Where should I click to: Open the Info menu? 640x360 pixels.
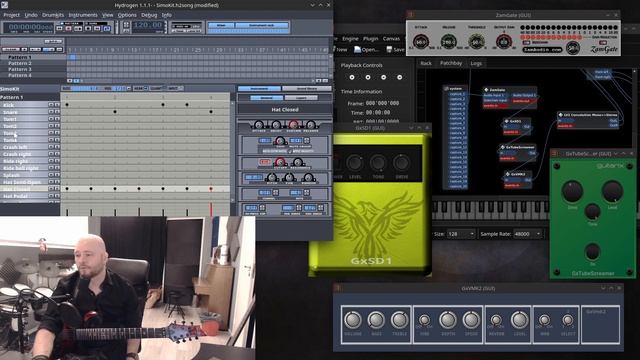(x=167, y=15)
